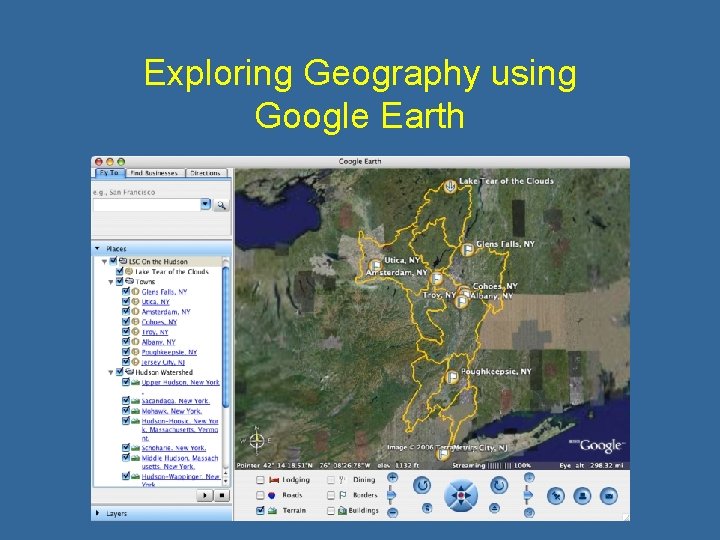Click Lake Tear of the Clouds map marker
This screenshot has height=540, width=720.
coord(450,186)
